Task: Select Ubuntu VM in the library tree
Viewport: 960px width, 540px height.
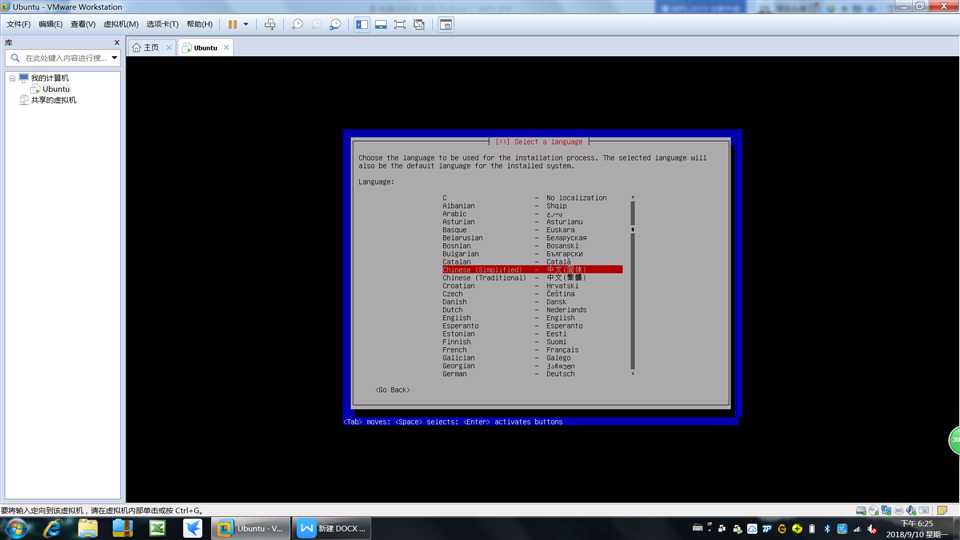Action: pos(56,89)
